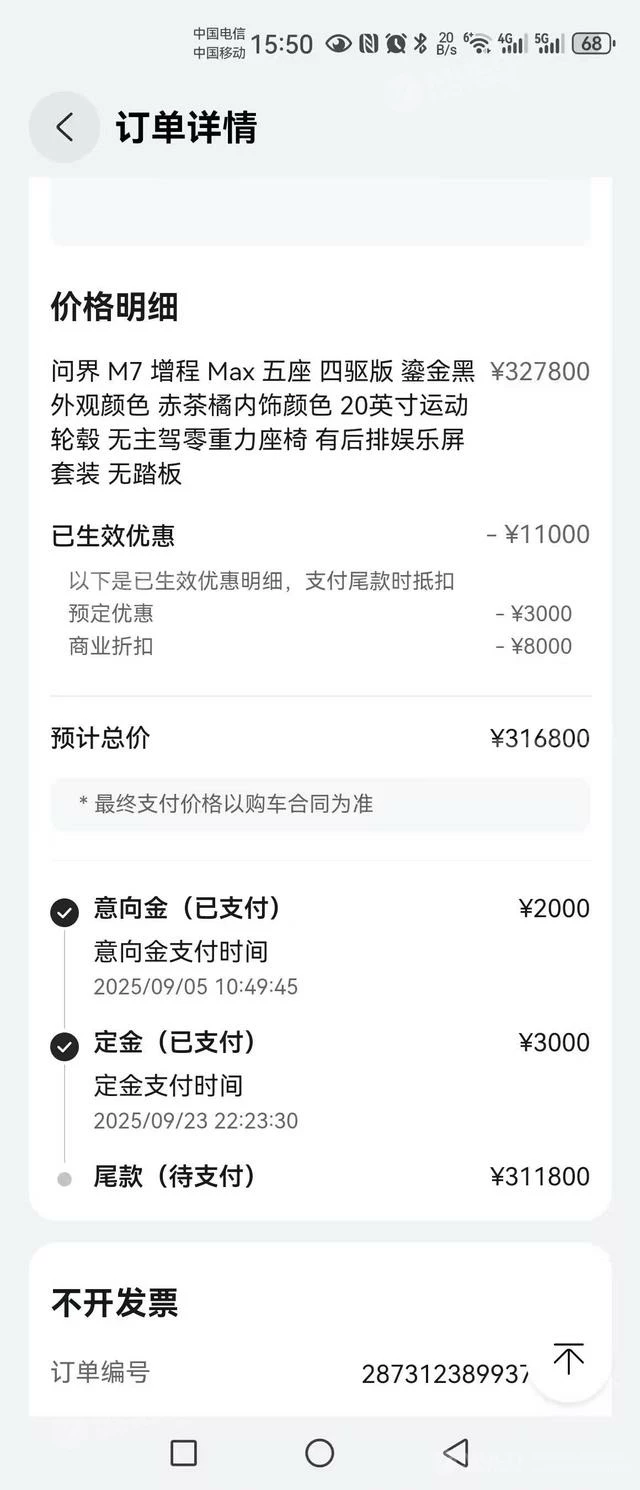Viewport: 640px width, 1490px height.
Task: Tap the back arrow button
Action: (x=64, y=127)
